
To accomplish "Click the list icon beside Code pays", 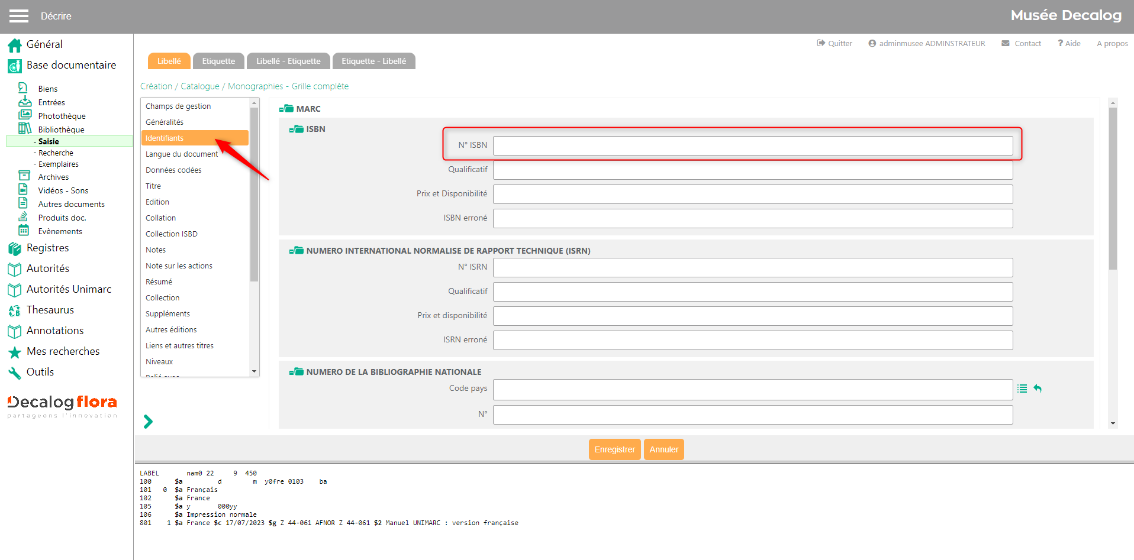I will (1022, 389).
